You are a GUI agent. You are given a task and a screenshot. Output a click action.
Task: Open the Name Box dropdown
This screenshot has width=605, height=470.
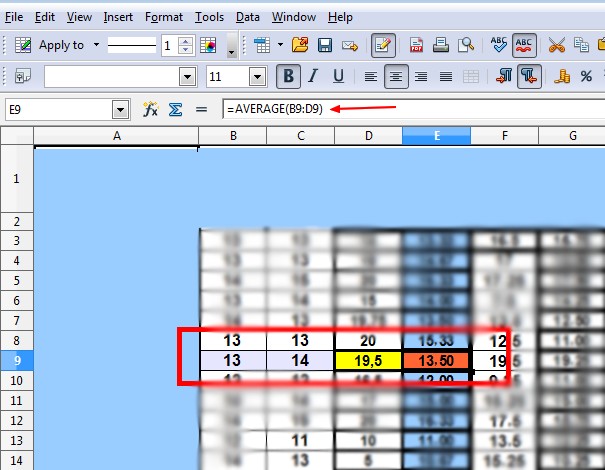click(121, 109)
